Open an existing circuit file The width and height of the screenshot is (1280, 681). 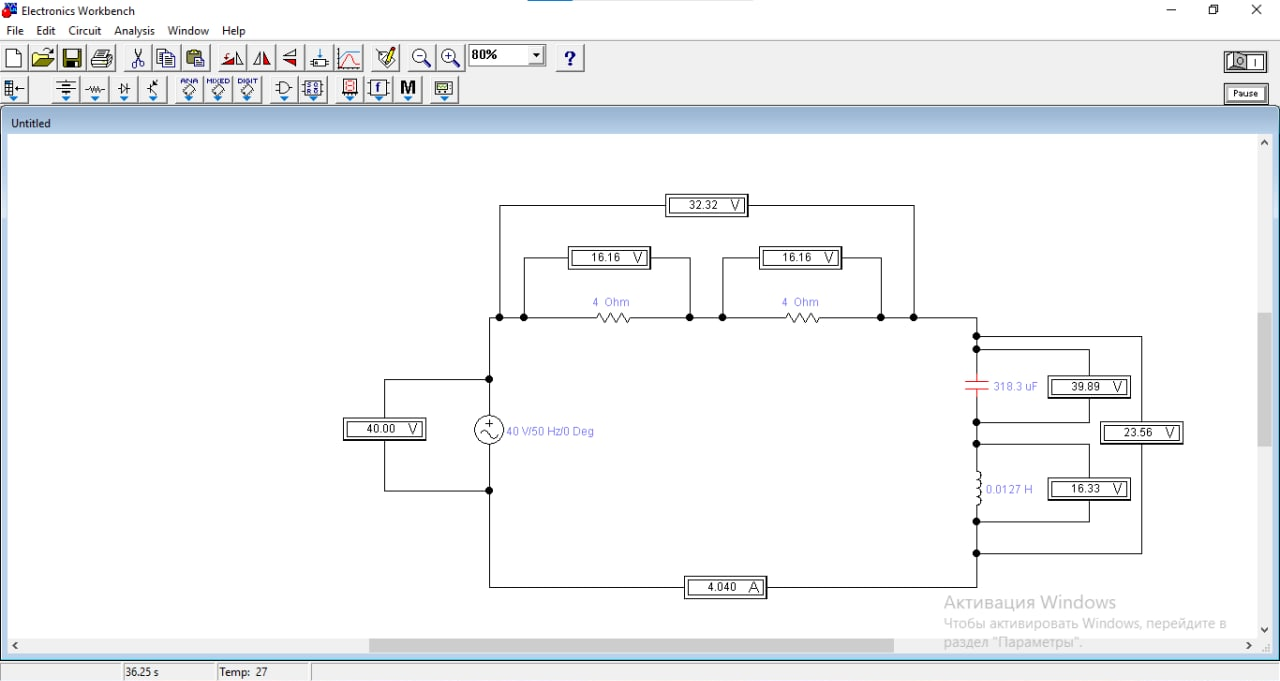tap(43, 58)
